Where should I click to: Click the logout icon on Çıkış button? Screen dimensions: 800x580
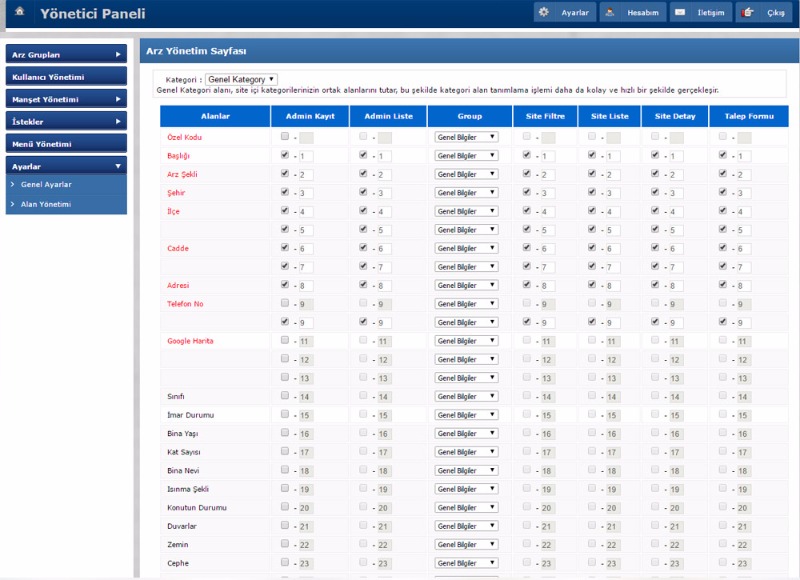[748, 13]
